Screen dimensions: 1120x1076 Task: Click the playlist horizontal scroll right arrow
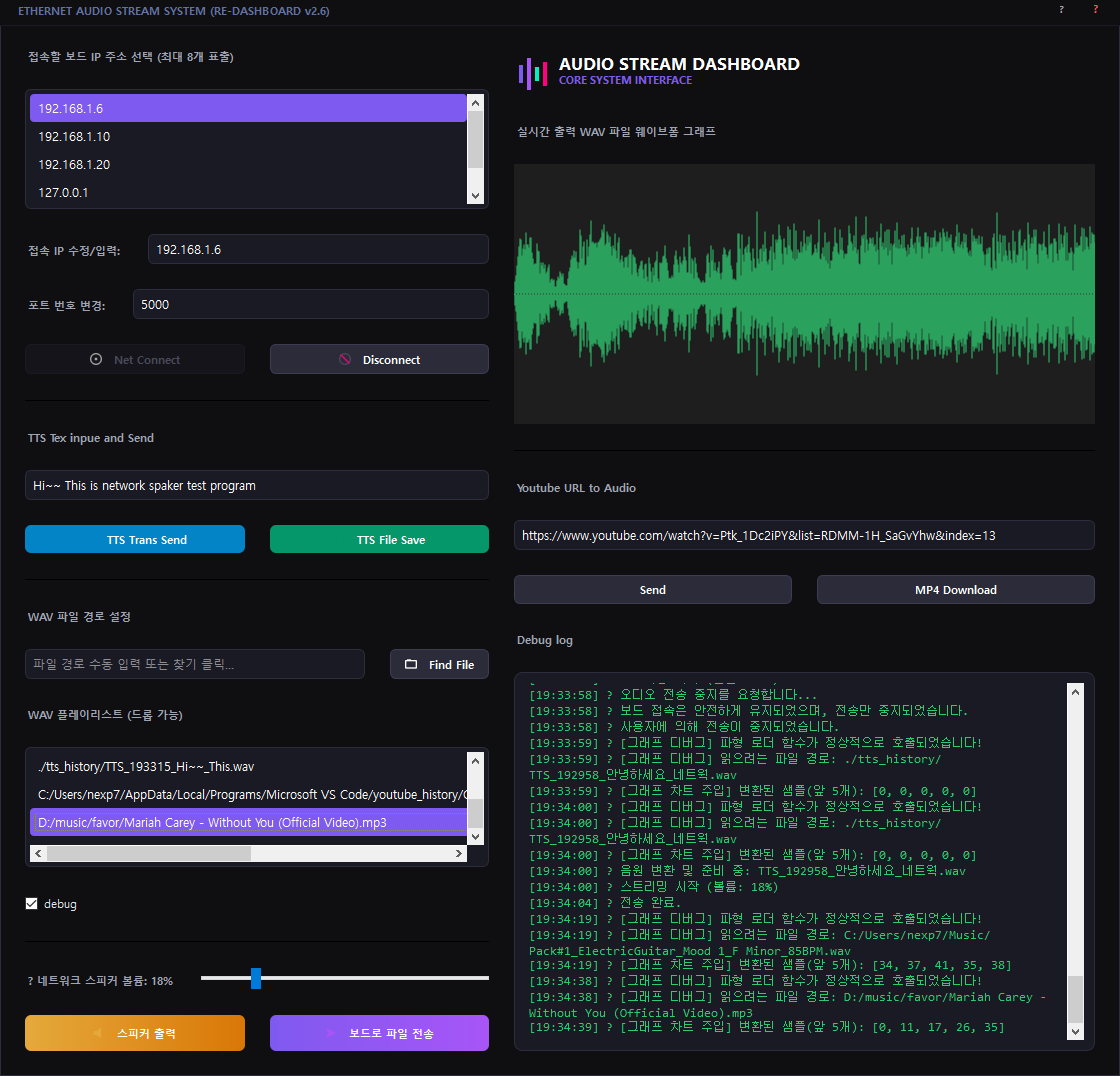pyautogui.click(x=459, y=854)
